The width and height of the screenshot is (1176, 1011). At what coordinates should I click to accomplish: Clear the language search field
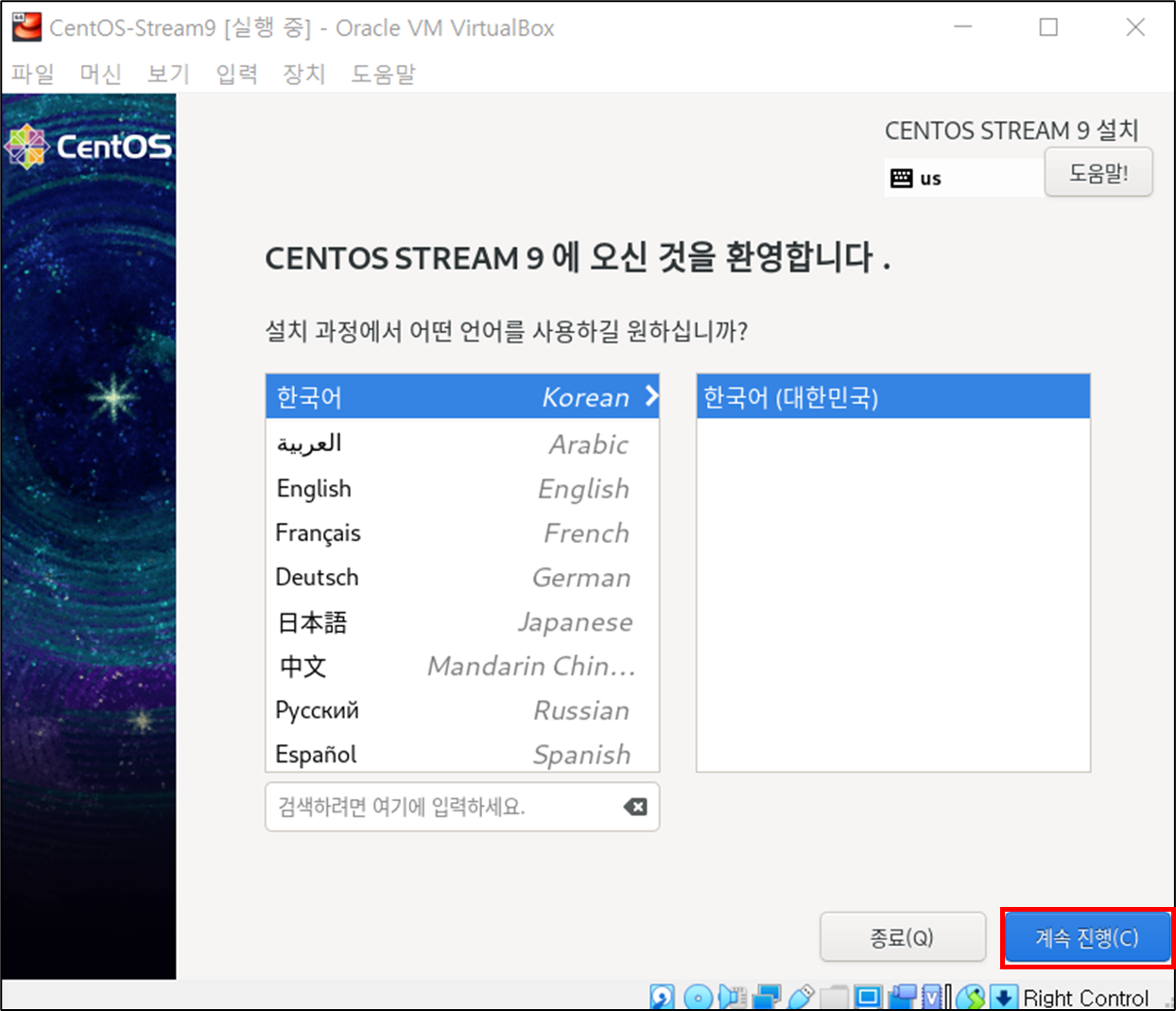pos(635,807)
